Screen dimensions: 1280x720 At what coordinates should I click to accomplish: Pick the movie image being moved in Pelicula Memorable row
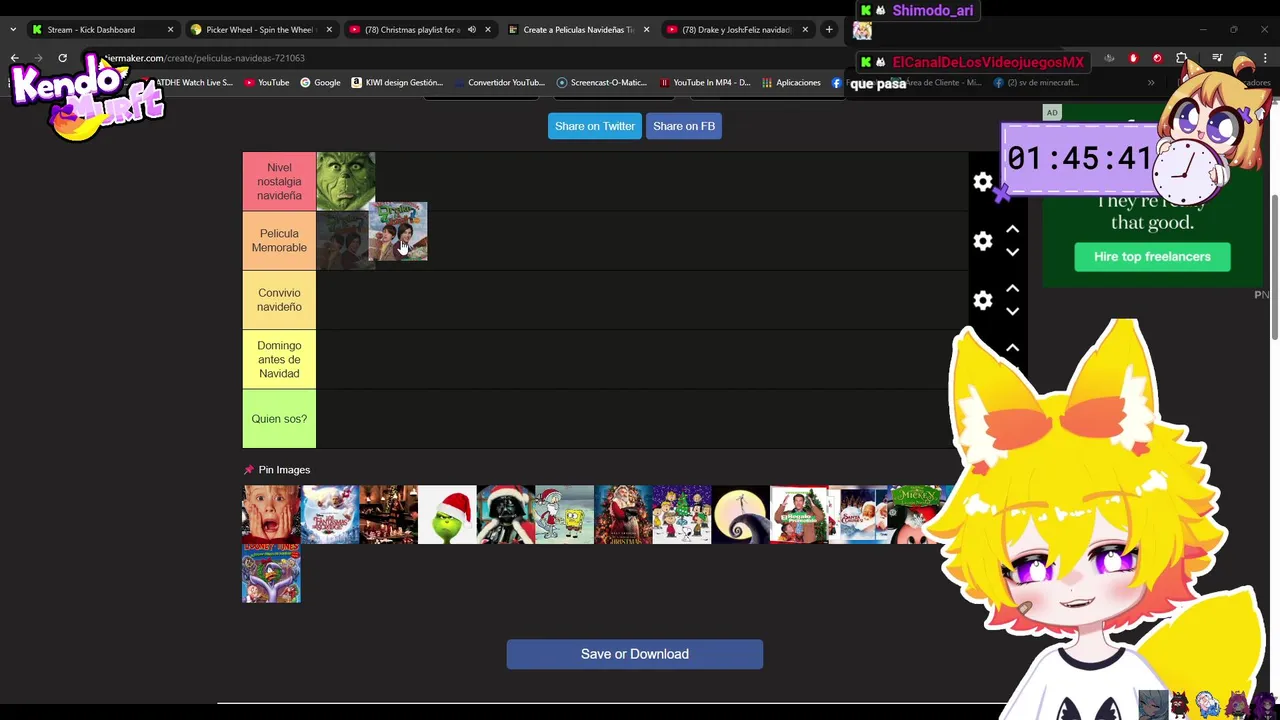click(x=398, y=231)
